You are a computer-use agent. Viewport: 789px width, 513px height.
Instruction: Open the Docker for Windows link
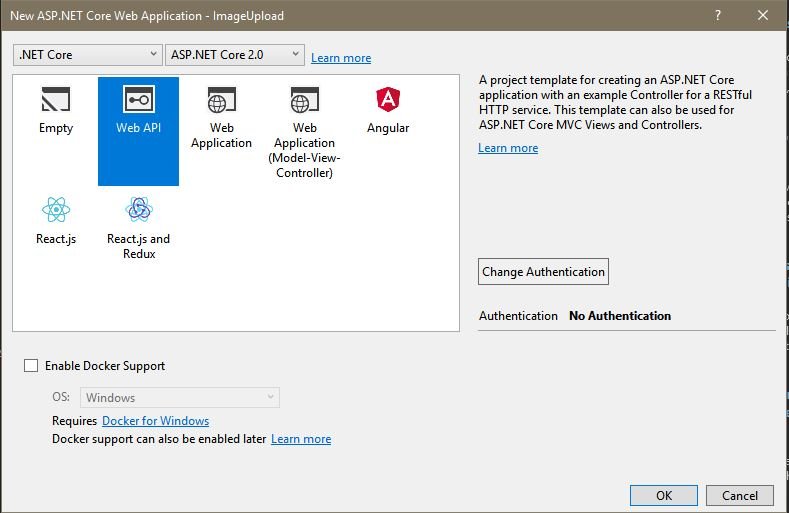[x=155, y=421]
